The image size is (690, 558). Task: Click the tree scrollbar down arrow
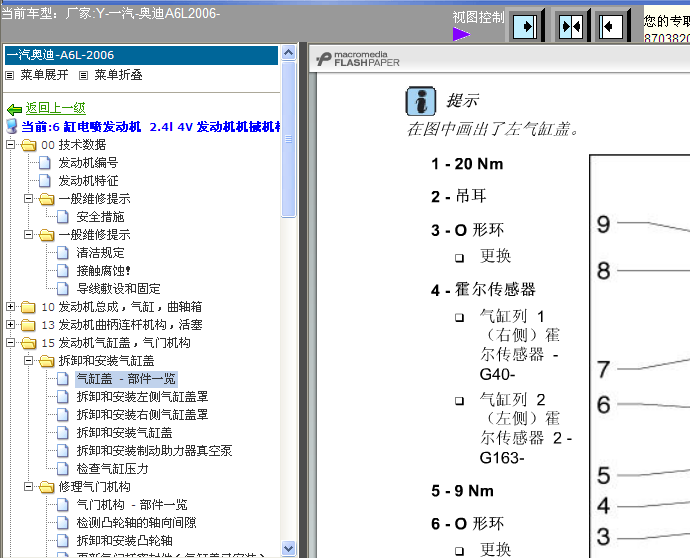289,549
